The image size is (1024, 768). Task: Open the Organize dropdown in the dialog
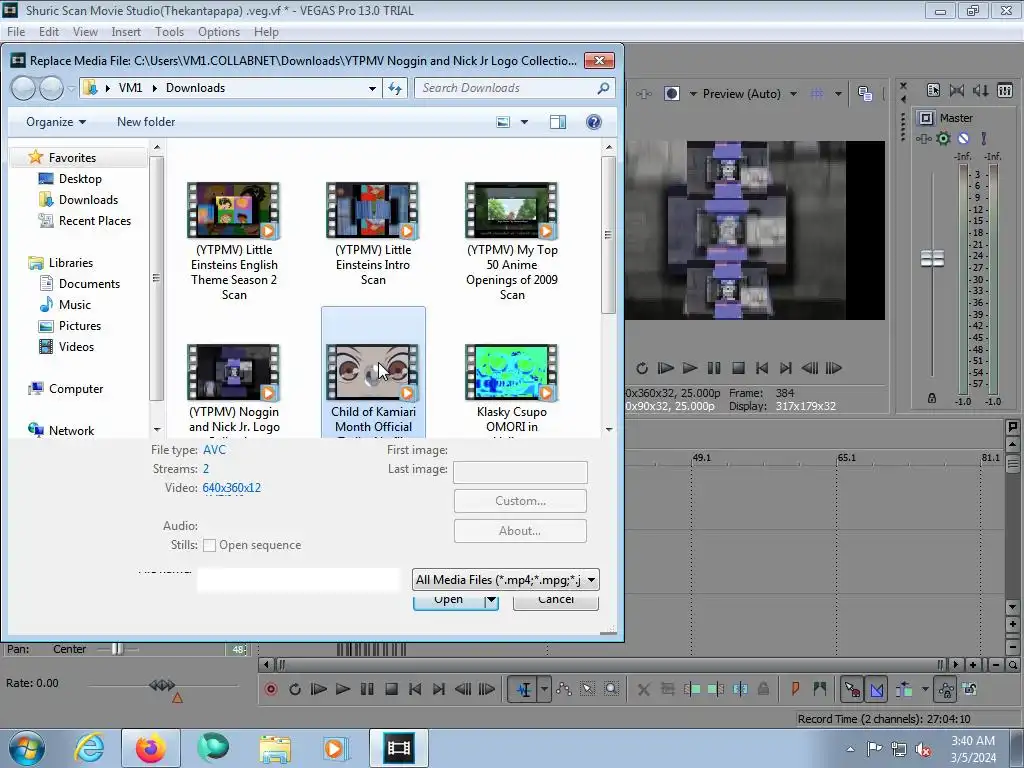point(56,122)
